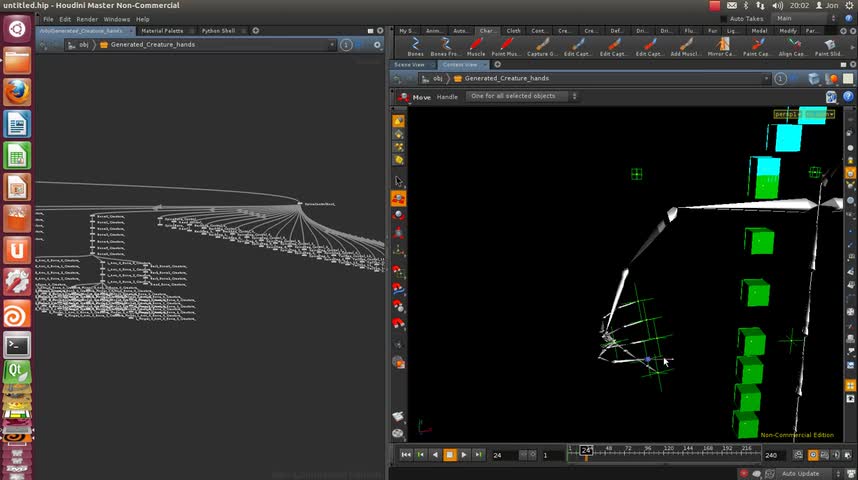Activate the Mirror Capture shelf tool

tap(721, 46)
